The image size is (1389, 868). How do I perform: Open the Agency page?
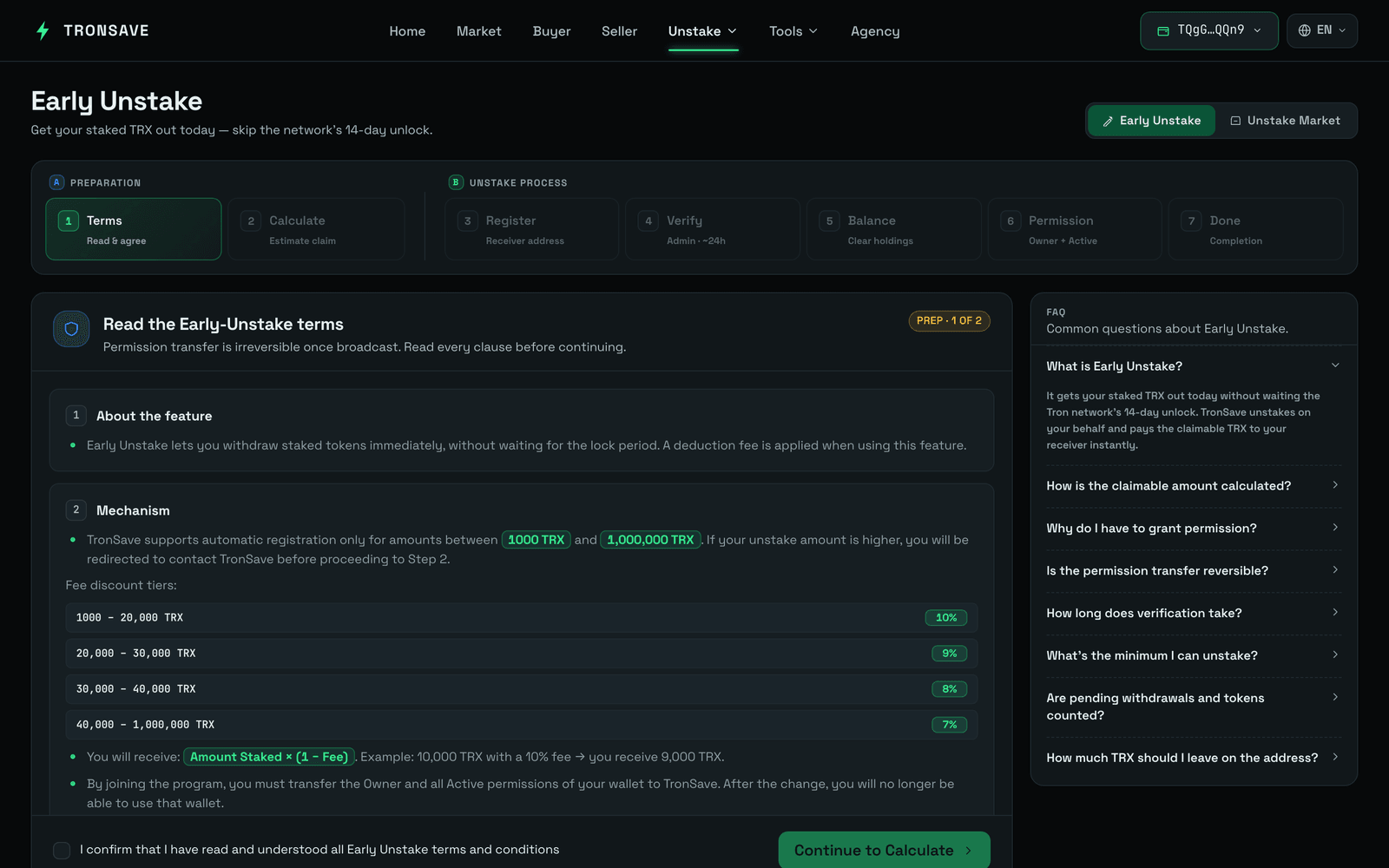click(875, 31)
